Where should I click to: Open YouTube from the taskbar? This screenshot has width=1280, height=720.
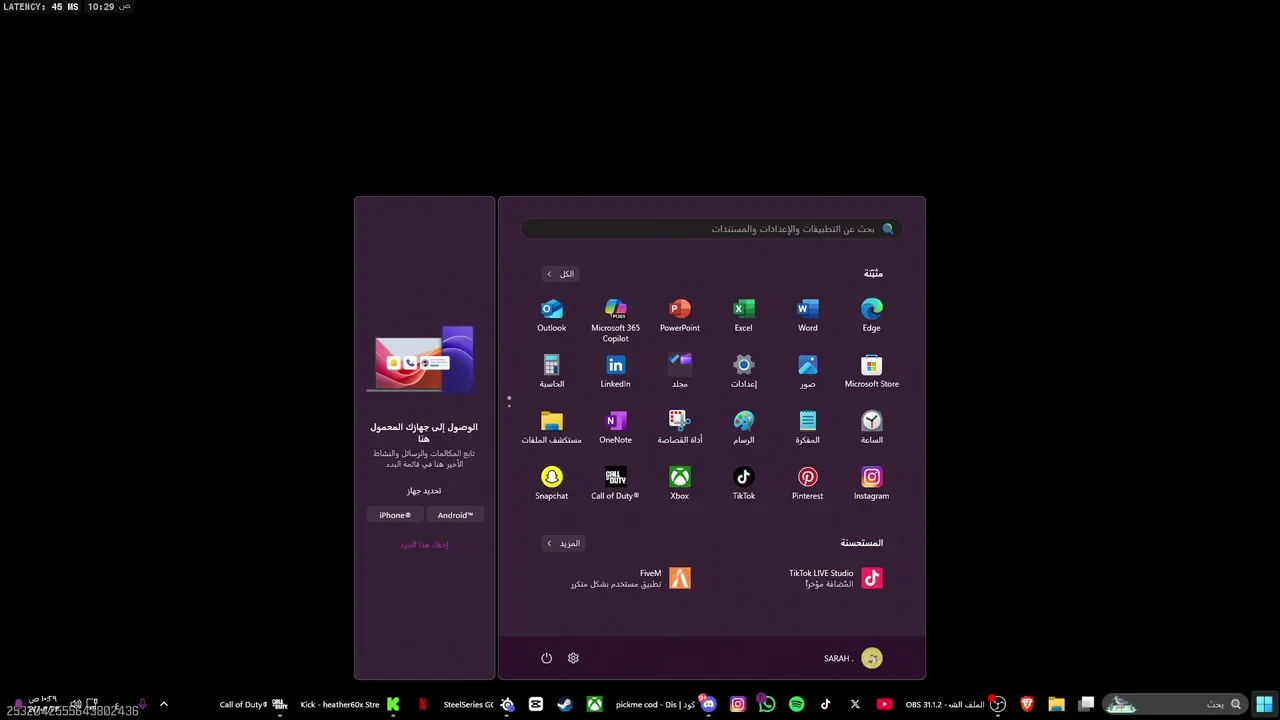point(884,704)
